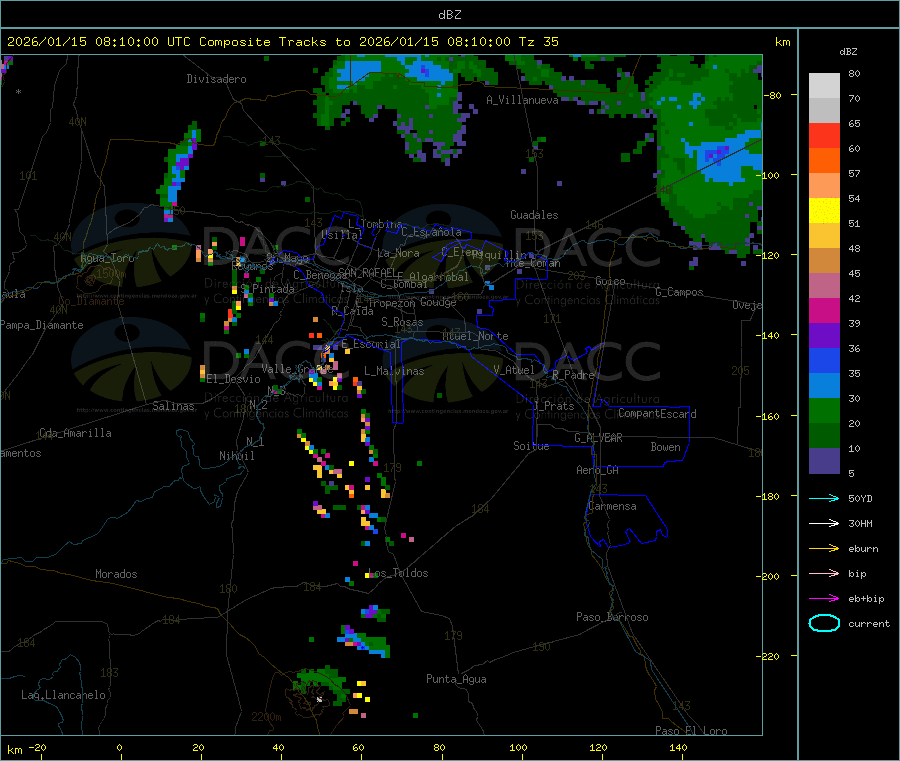Viewport: 900px width, 761px height.
Task: Select the light blue 35–30 dBZ swatch
Action: click(x=824, y=386)
